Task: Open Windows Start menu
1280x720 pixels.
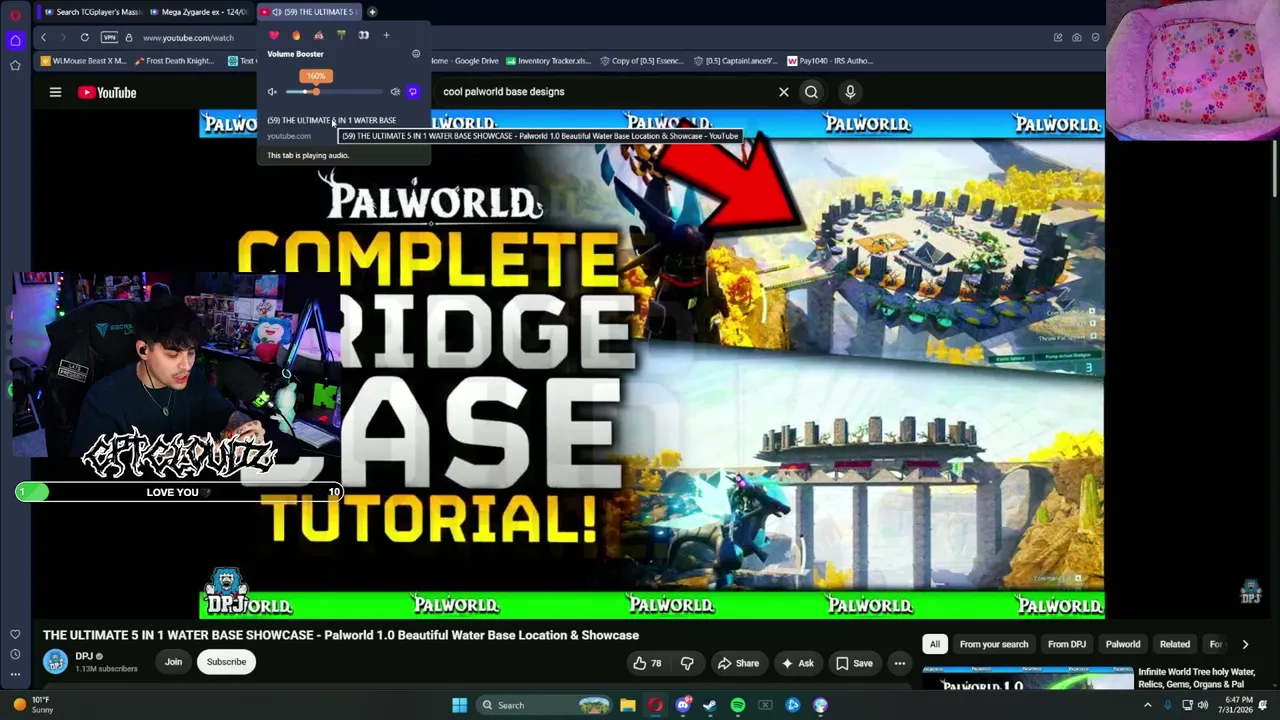Action: pyautogui.click(x=459, y=705)
